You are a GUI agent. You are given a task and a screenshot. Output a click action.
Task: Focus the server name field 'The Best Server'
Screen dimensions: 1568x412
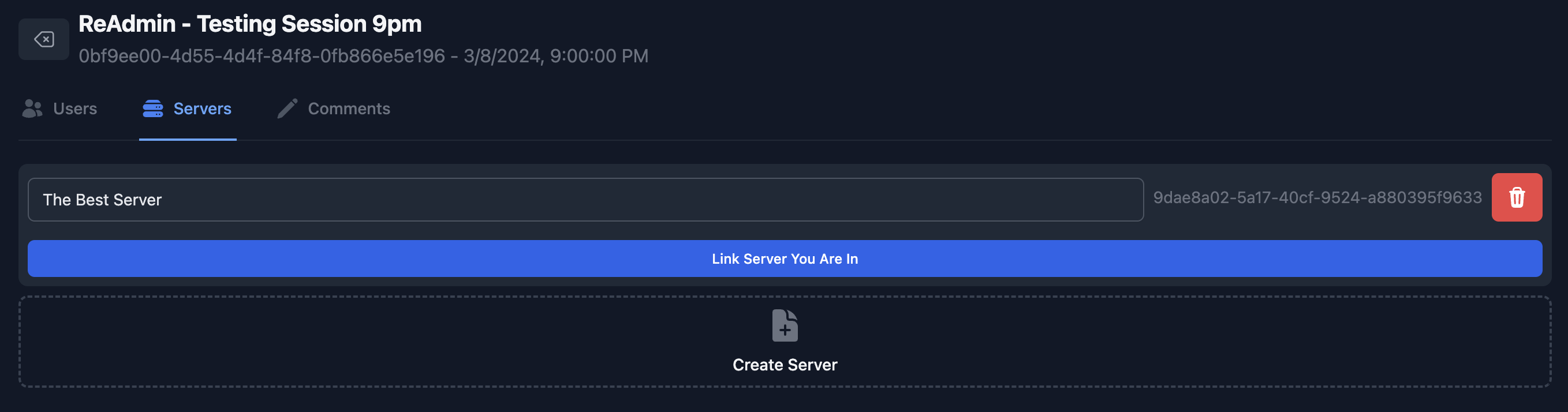(585, 200)
